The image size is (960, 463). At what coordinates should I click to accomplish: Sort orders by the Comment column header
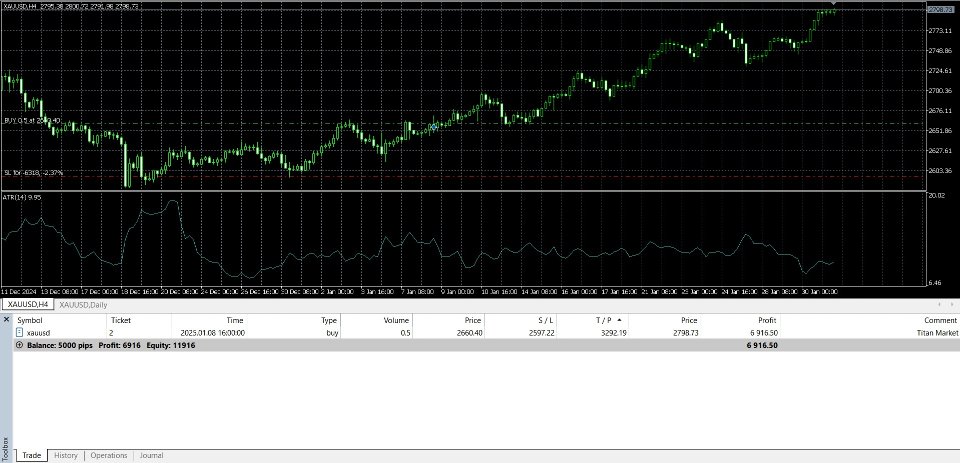940,320
